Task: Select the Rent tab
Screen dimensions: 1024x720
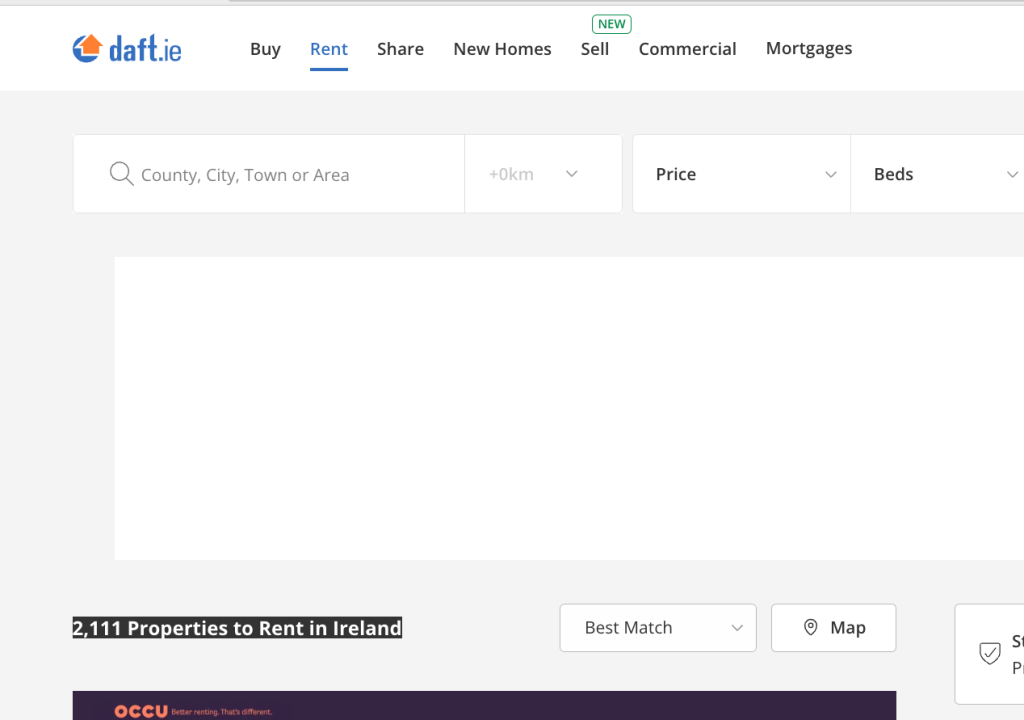Action: [x=328, y=49]
